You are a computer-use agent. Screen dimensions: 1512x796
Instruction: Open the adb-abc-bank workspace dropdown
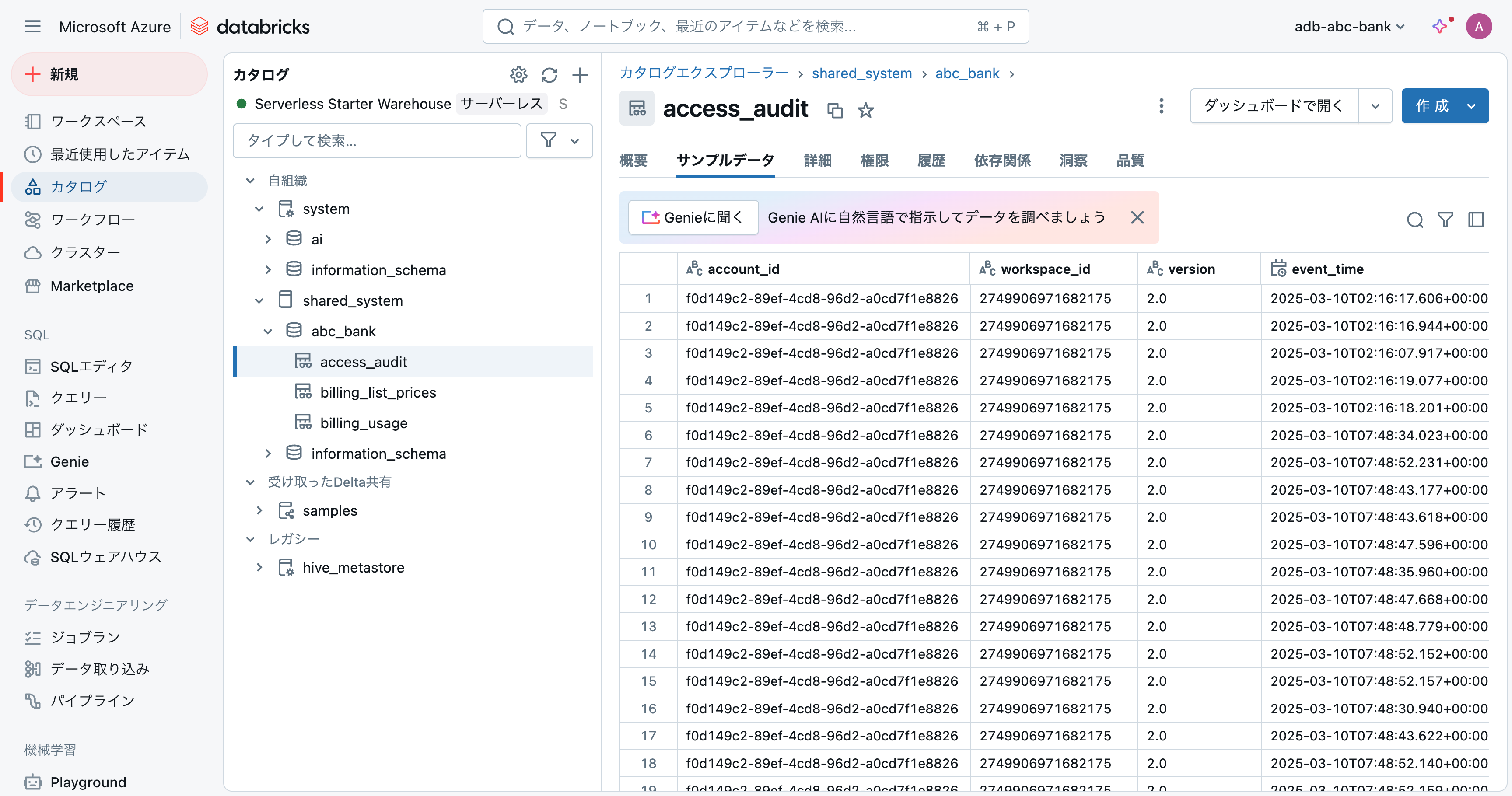(1349, 26)
